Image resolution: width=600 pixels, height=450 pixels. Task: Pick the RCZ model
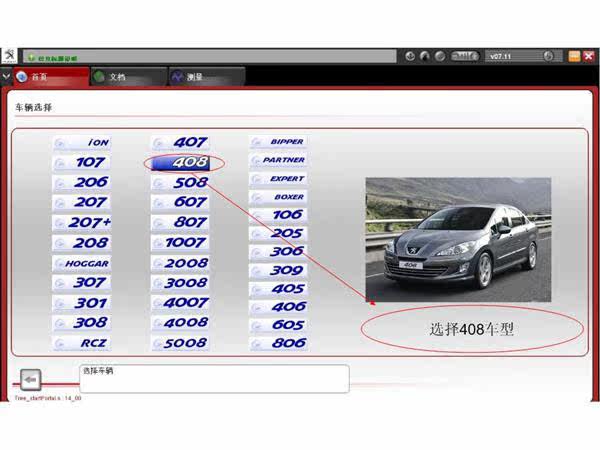coord(82,343)
